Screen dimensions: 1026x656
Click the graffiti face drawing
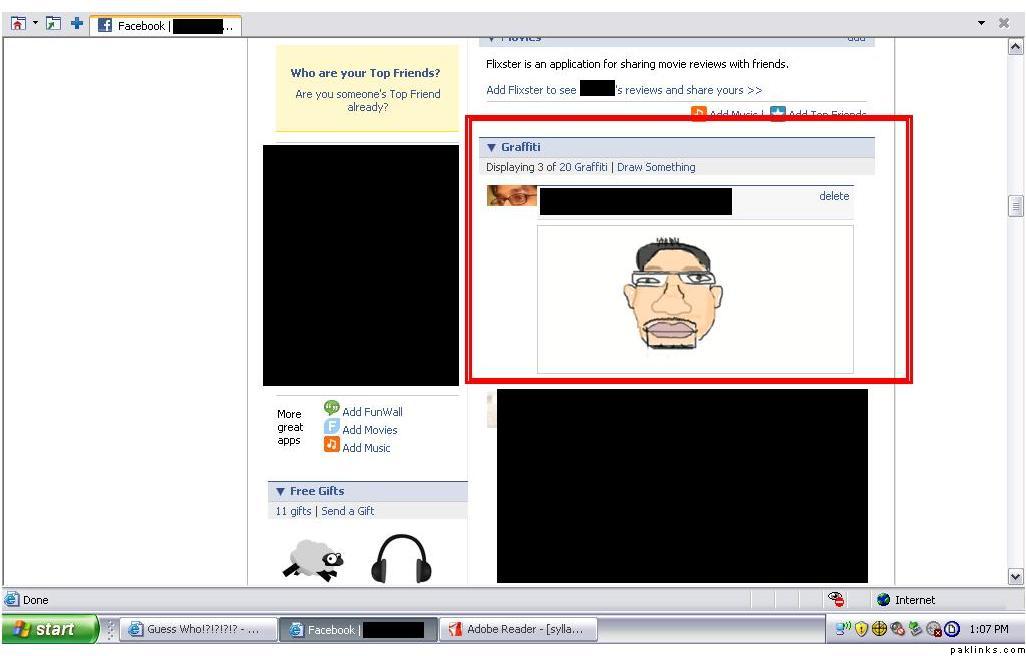(672, 296)
